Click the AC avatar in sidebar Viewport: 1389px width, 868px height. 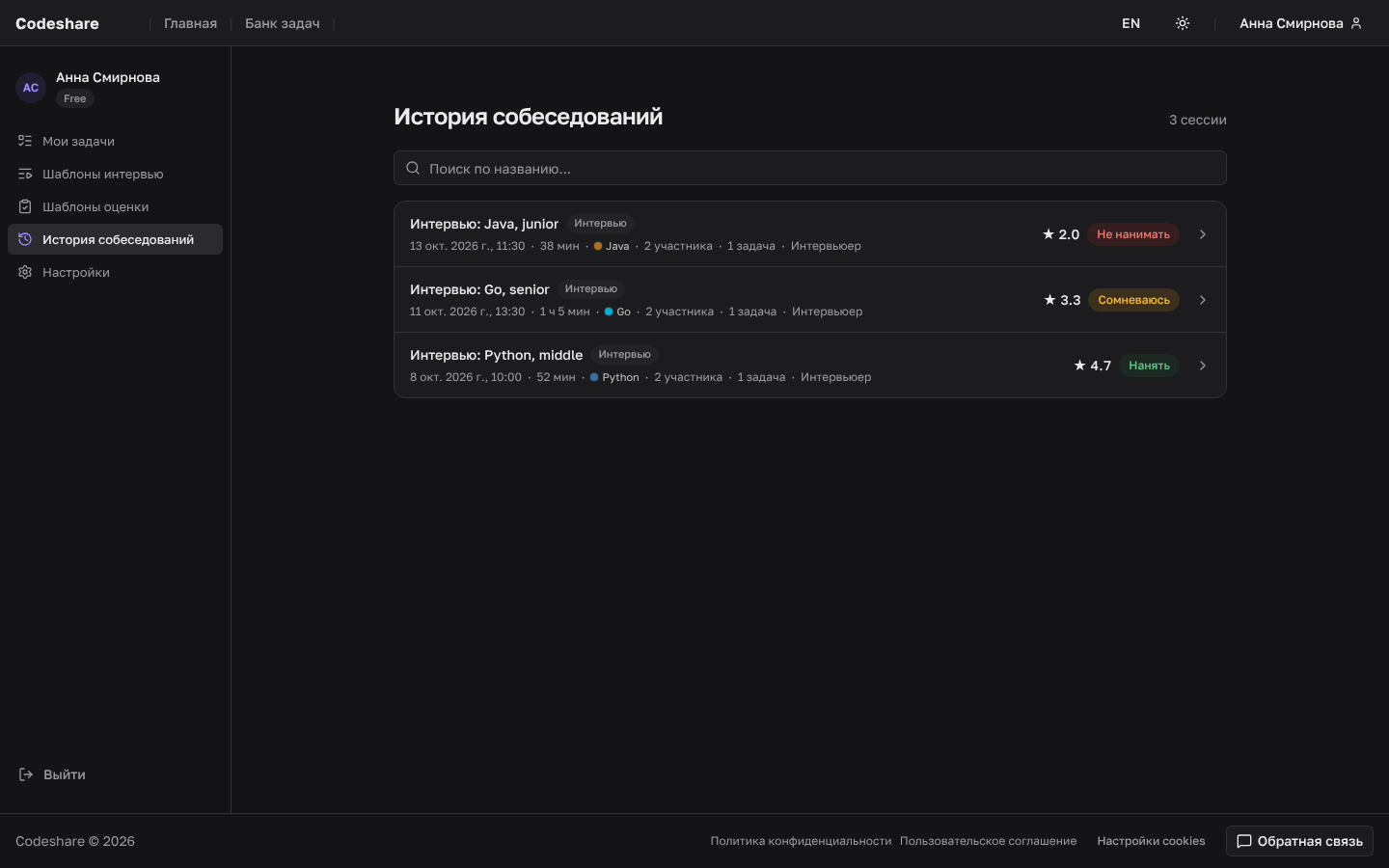31,88
